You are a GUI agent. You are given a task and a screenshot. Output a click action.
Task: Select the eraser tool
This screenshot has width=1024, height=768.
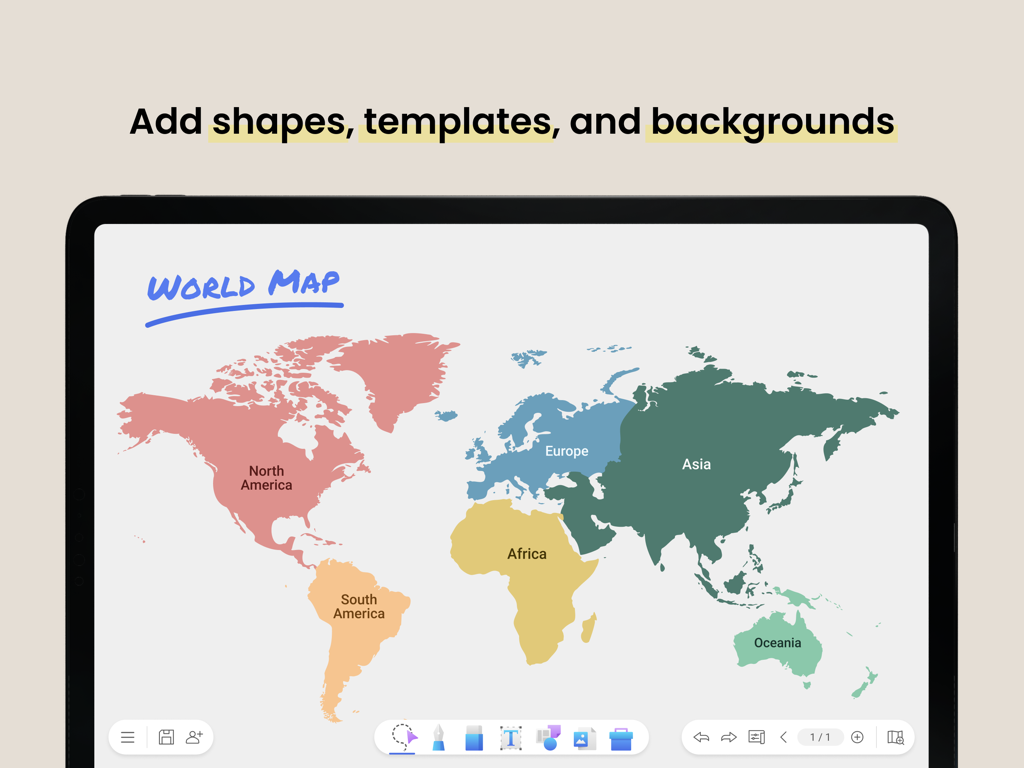click(x=473, y=737)
